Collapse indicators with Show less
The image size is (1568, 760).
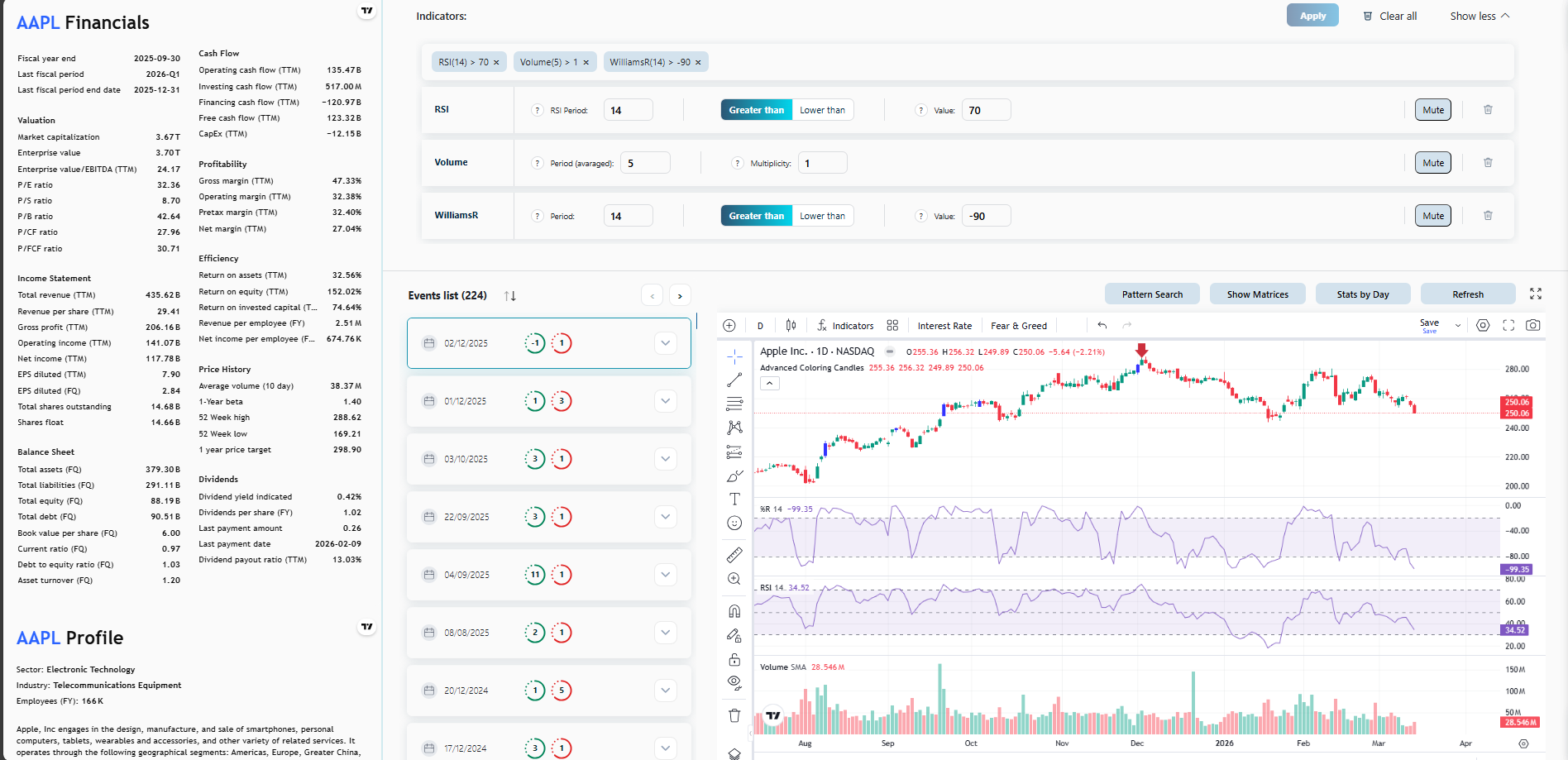click(x=1480, y=16)
